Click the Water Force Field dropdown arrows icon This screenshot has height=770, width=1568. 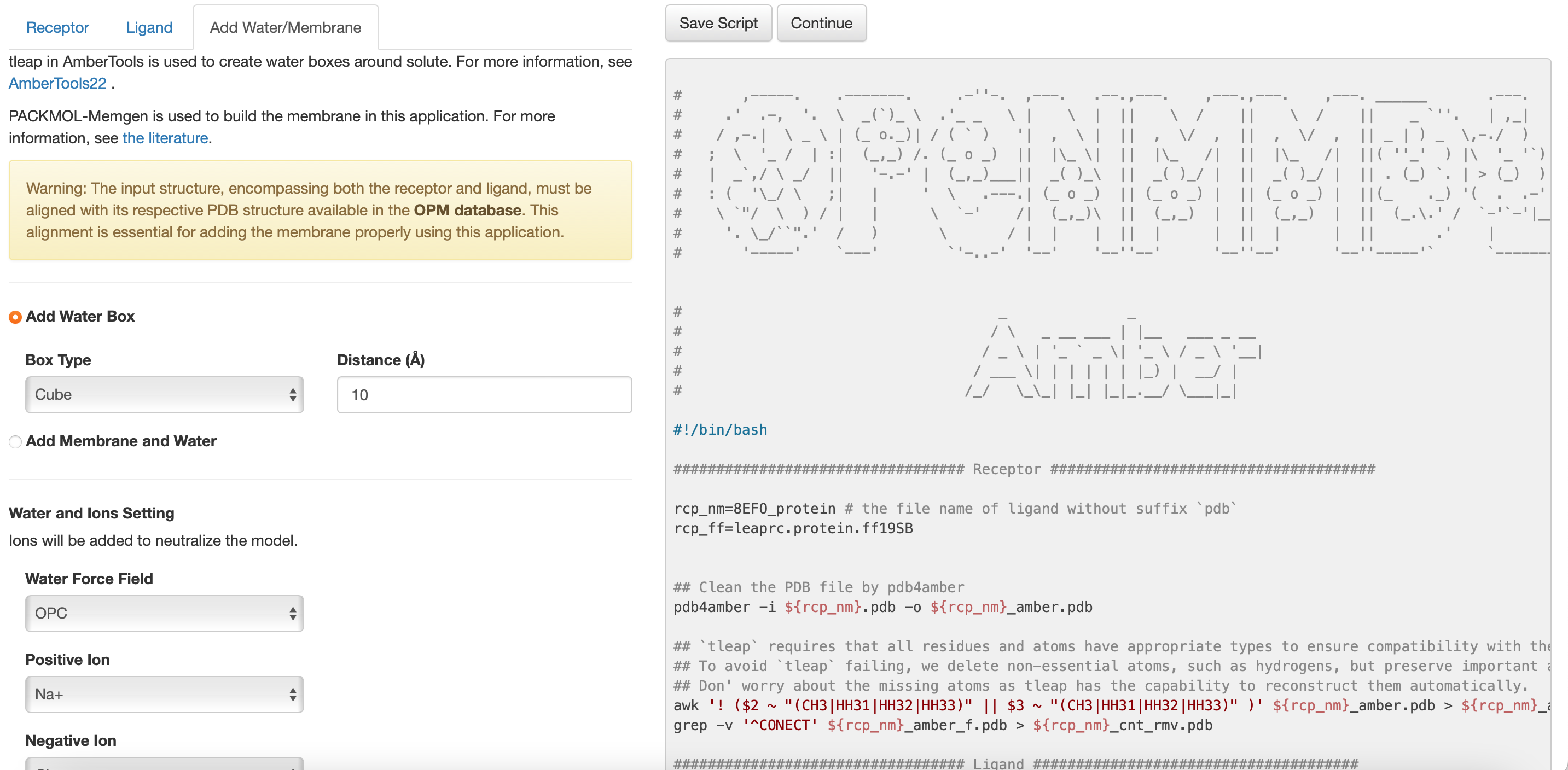click(x=293, y=613)
